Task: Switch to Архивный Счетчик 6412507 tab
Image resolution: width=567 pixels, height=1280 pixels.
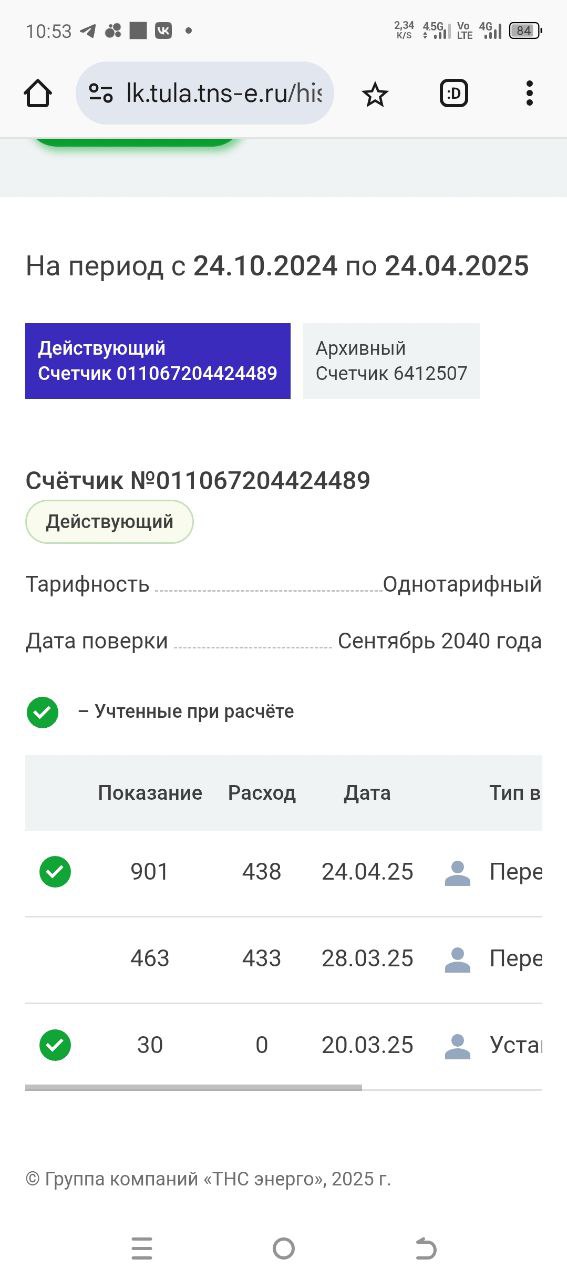Action: pyautogui.click(x=391, y=361)
